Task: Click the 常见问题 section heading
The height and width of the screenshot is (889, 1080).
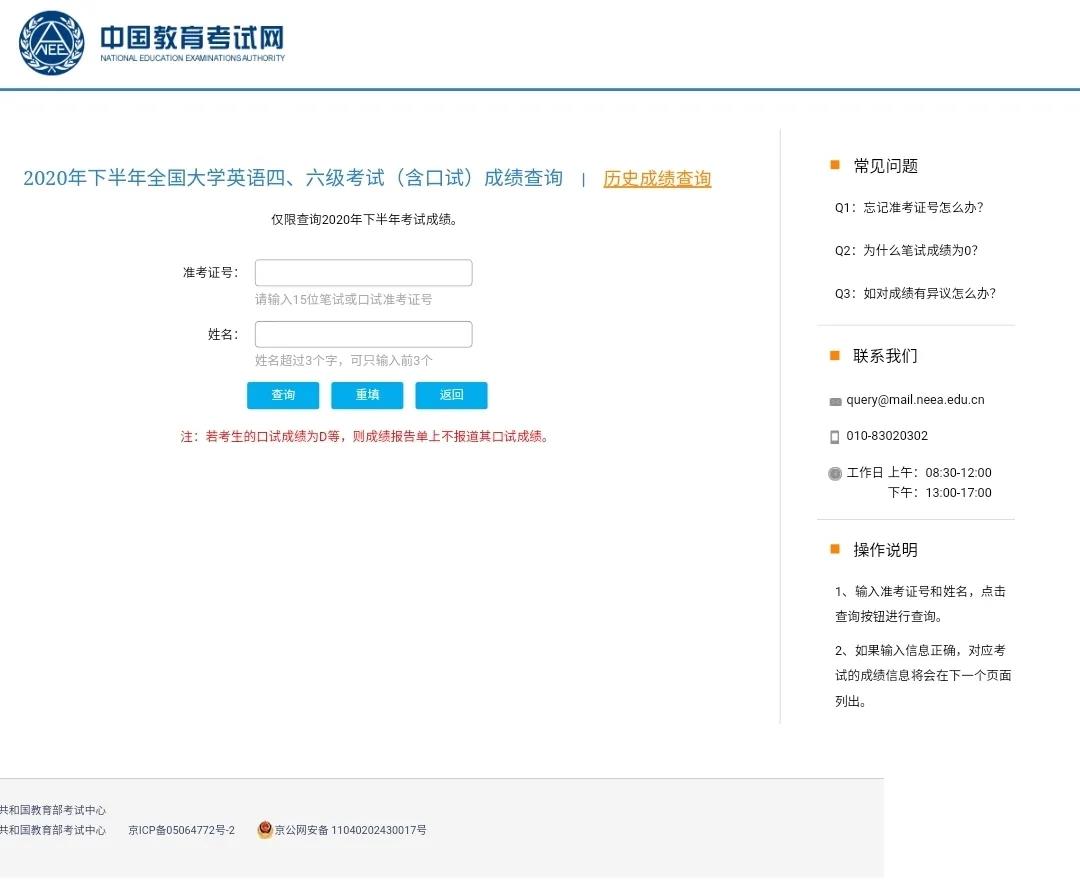Action: [x=886, y=166]
